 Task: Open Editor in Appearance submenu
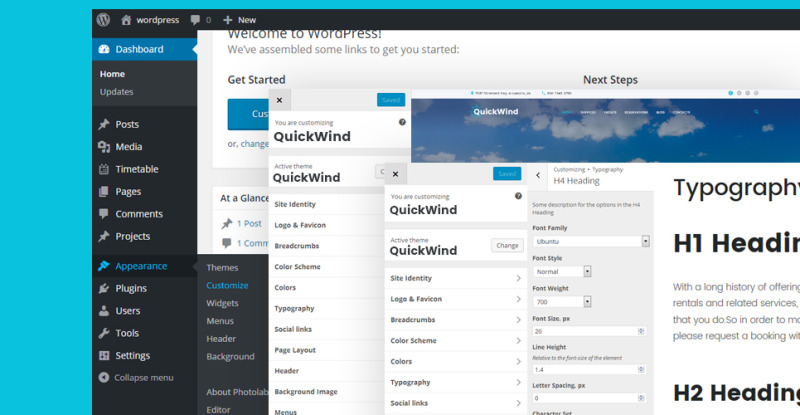tap(218, 410)
